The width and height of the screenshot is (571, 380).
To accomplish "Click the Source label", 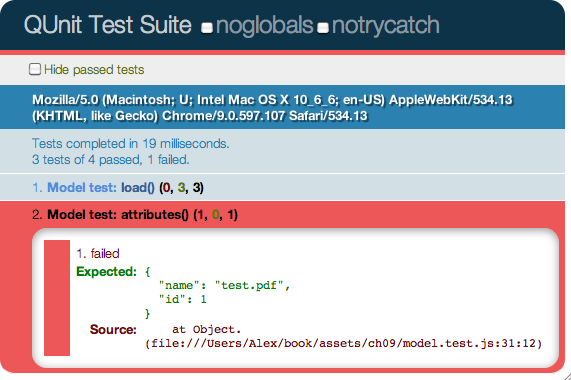I will (x=113, y=329).
